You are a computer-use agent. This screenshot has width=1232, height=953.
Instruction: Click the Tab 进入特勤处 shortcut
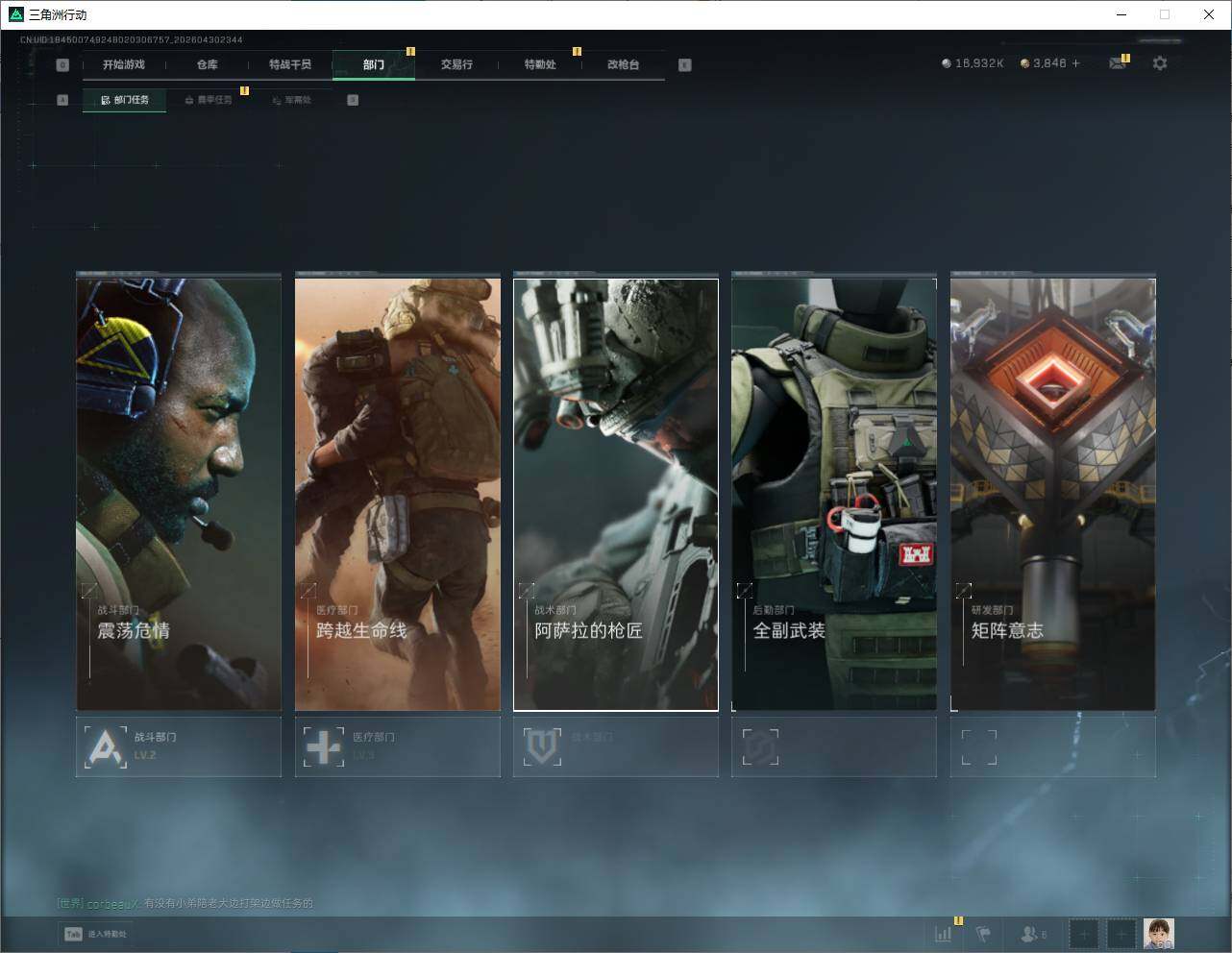(x=95, y=934)
